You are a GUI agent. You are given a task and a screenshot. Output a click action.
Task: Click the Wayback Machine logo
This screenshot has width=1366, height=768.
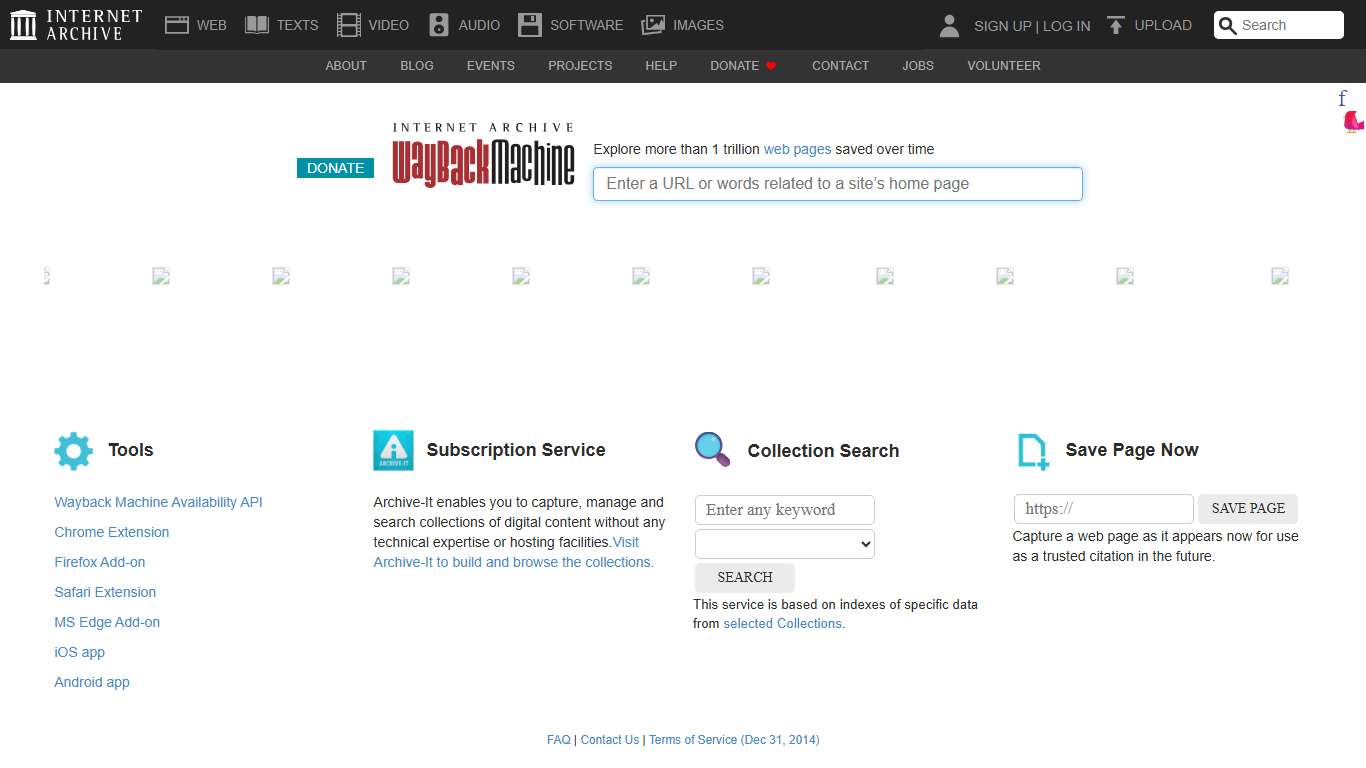click(483, 155)
